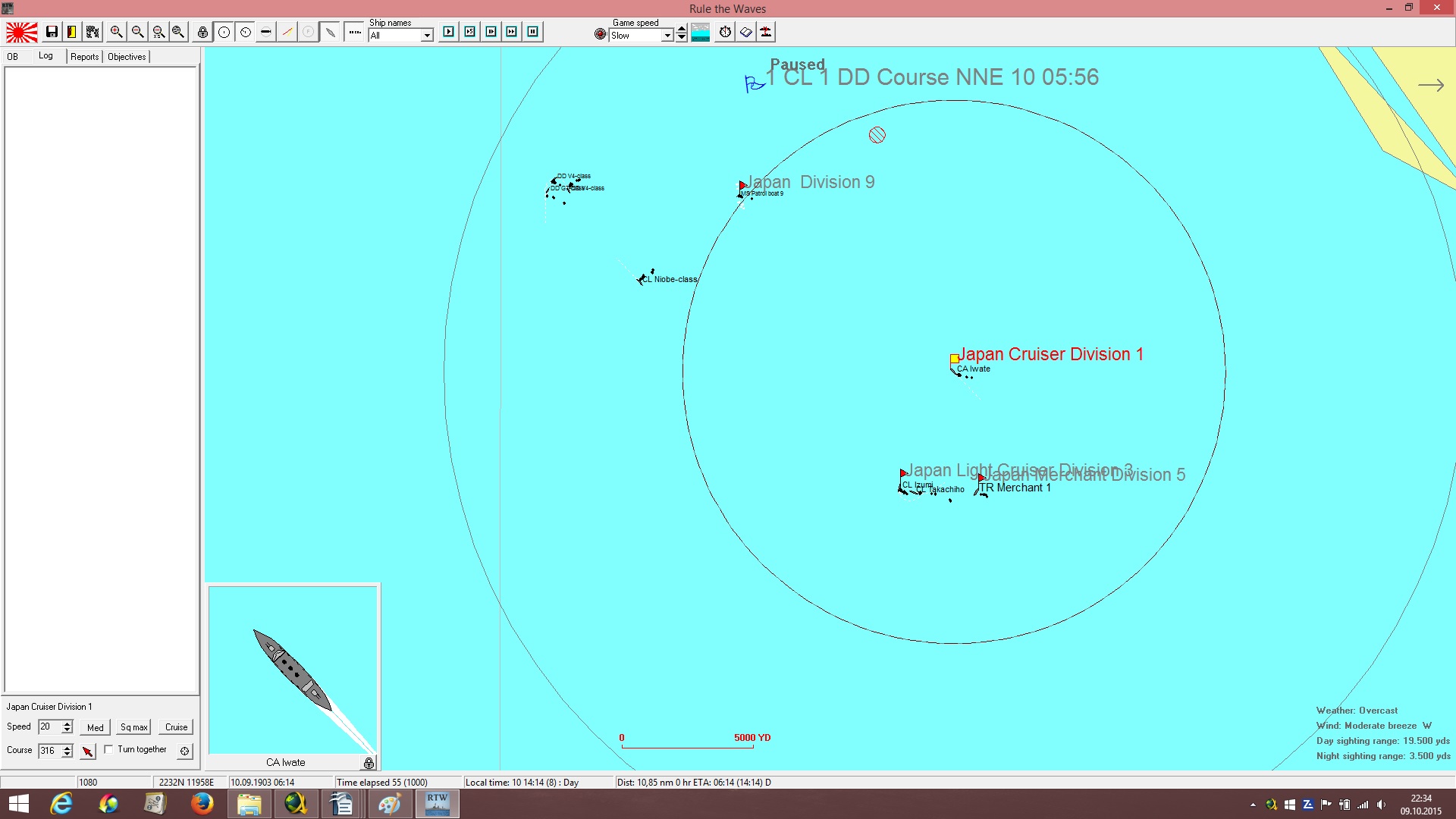
Task: Click the fast-forward play button
Action: tap(512, 32)
